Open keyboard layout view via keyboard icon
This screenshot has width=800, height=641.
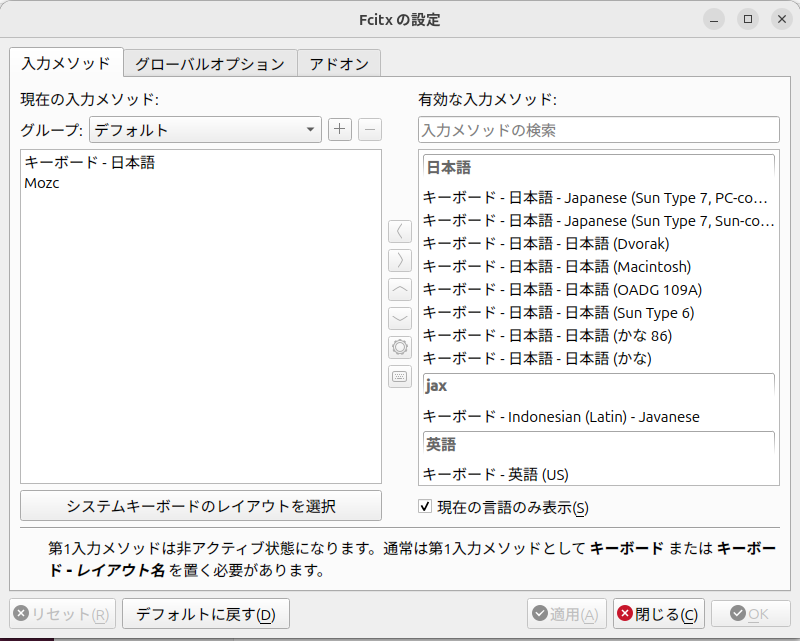click(399, 376)
